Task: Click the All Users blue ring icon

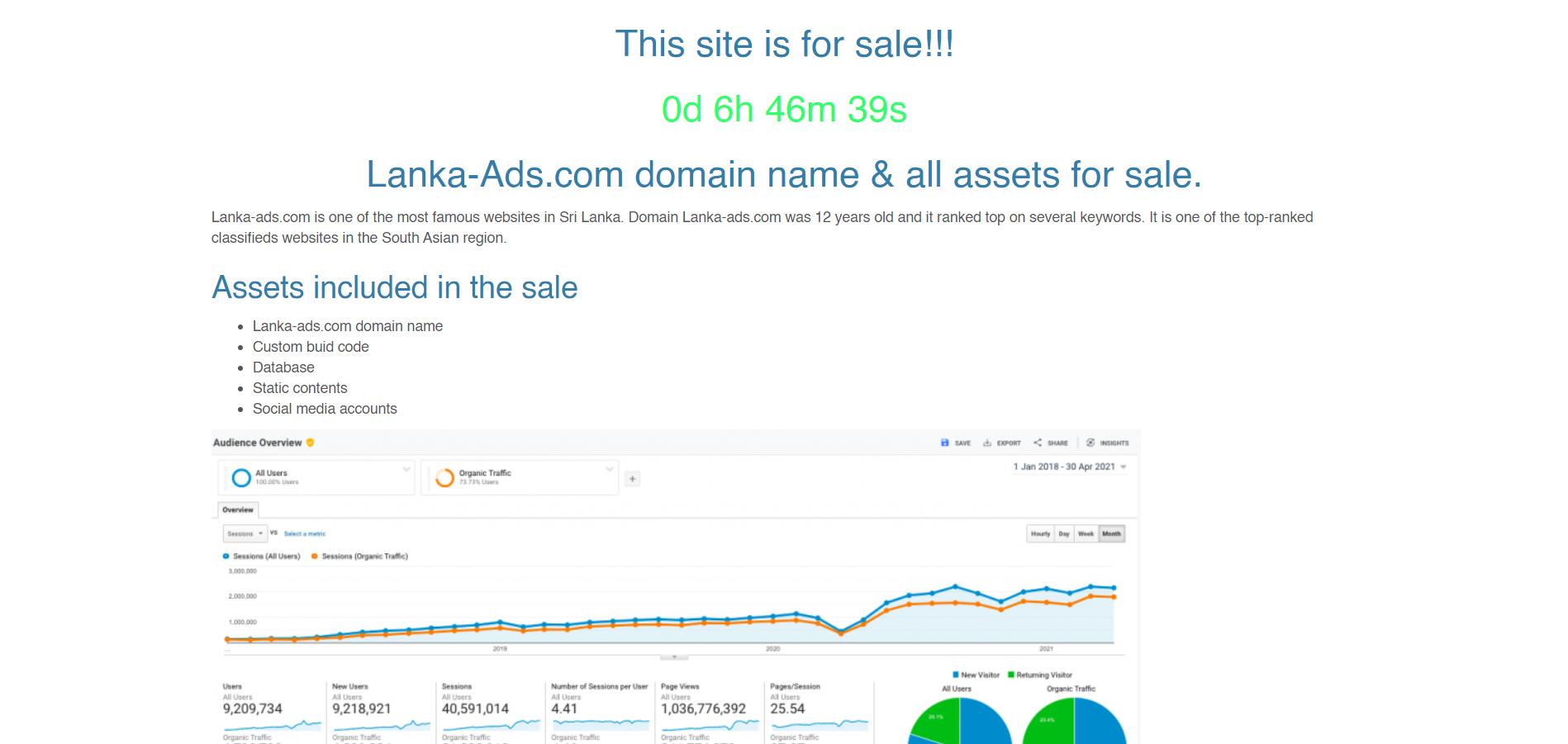Action: pos(241,477)
